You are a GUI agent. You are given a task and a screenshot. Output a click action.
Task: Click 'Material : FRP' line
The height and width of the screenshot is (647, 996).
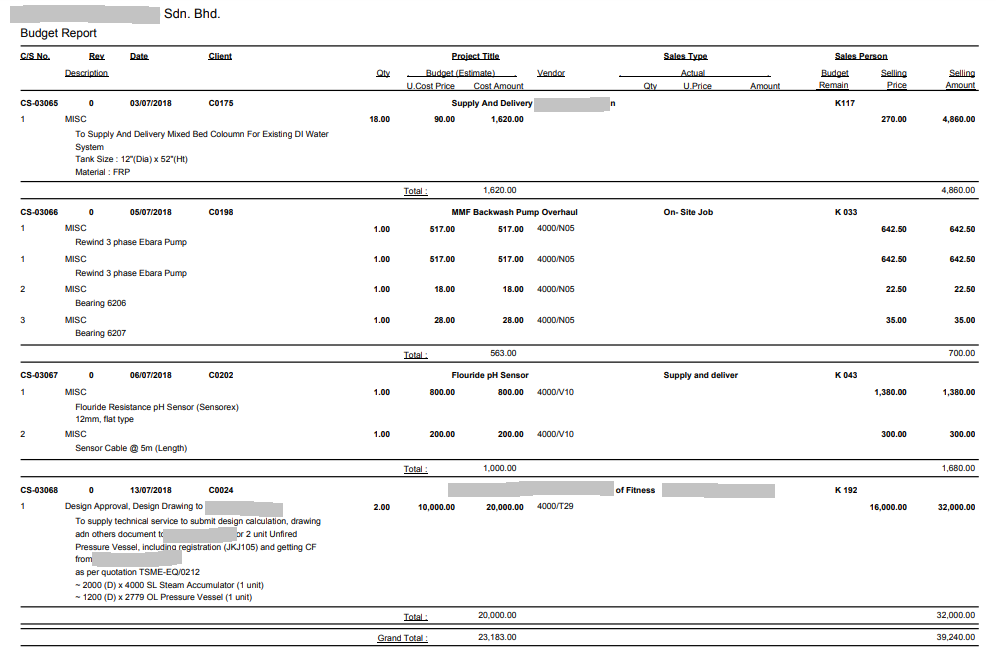point(102,172)
